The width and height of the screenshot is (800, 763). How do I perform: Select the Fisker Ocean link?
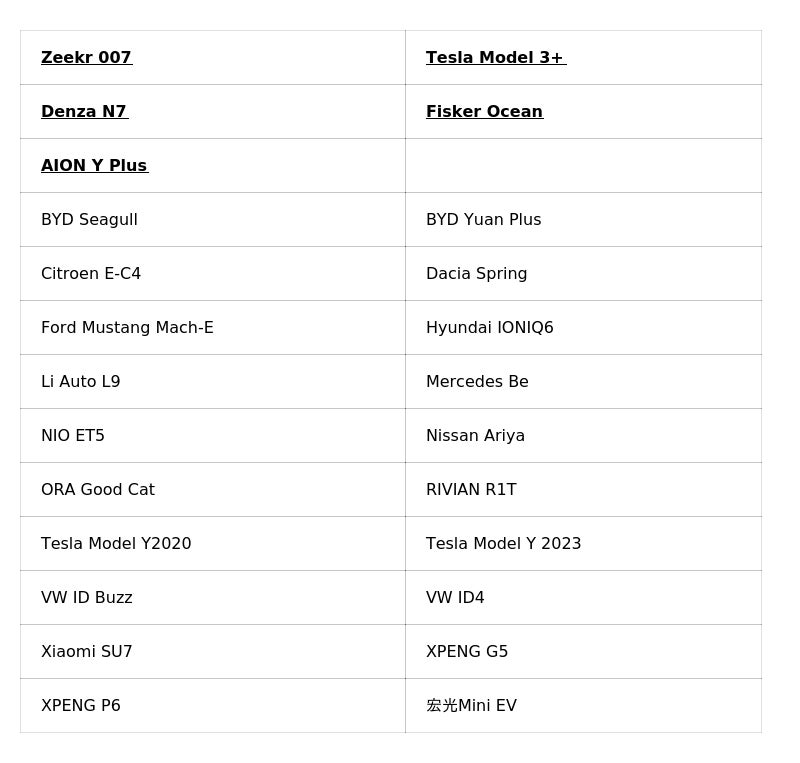[484, 112]
